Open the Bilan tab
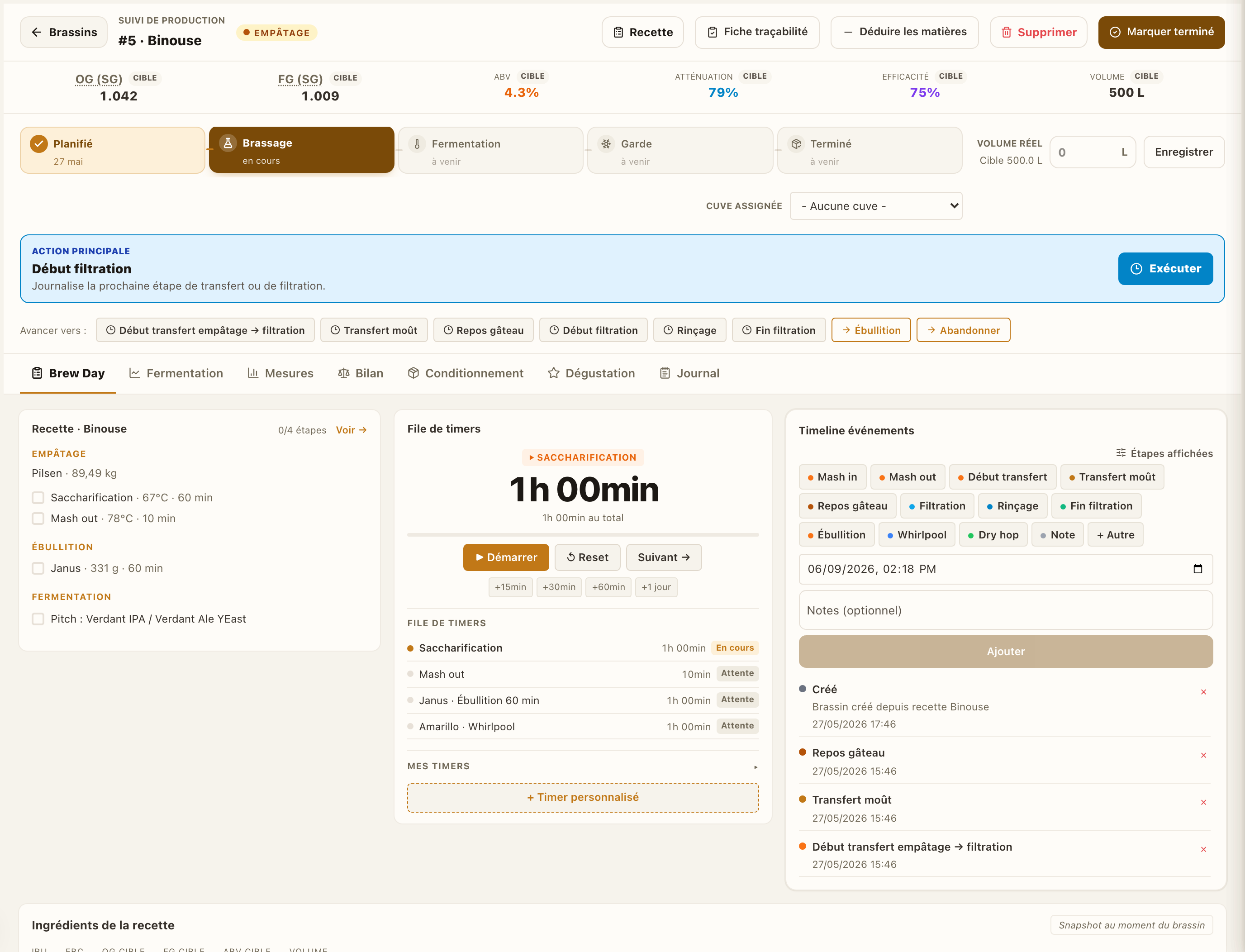 pos(360,373)
